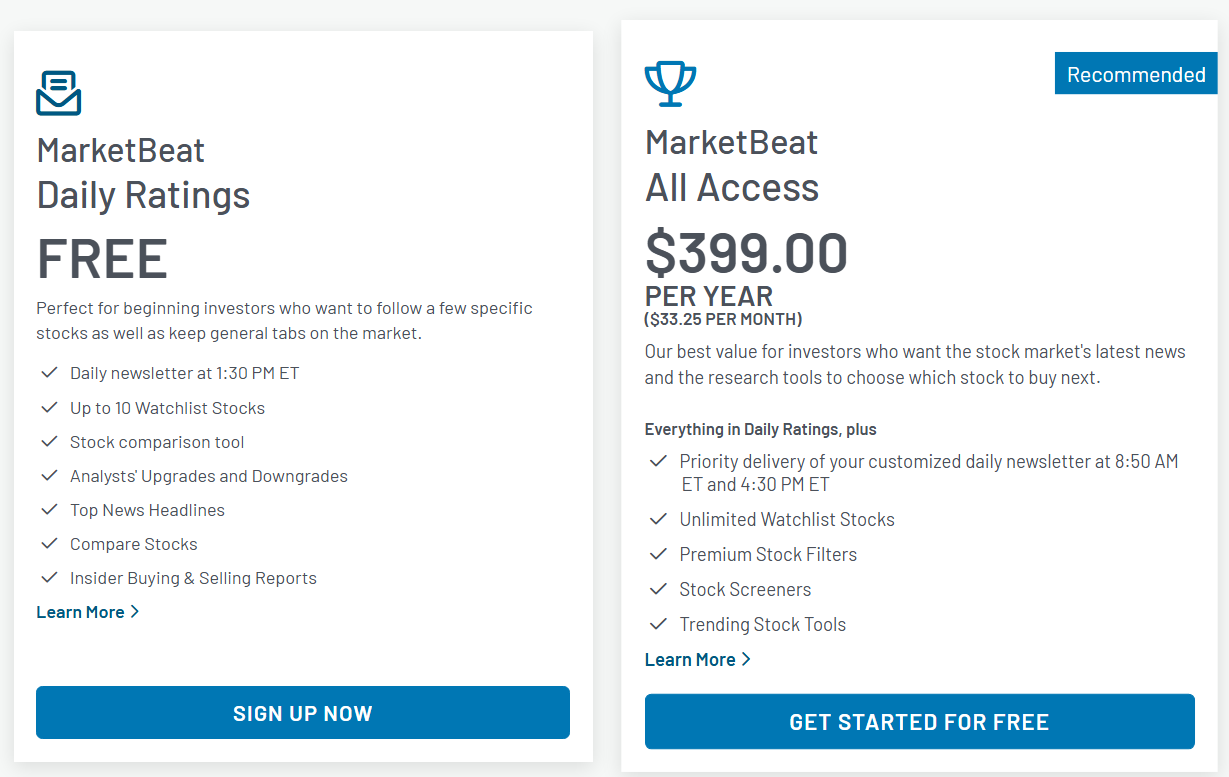Click the chevron after All Access Learn More
This screenshot has width=1229, height=777.
(x=746, y=660)
